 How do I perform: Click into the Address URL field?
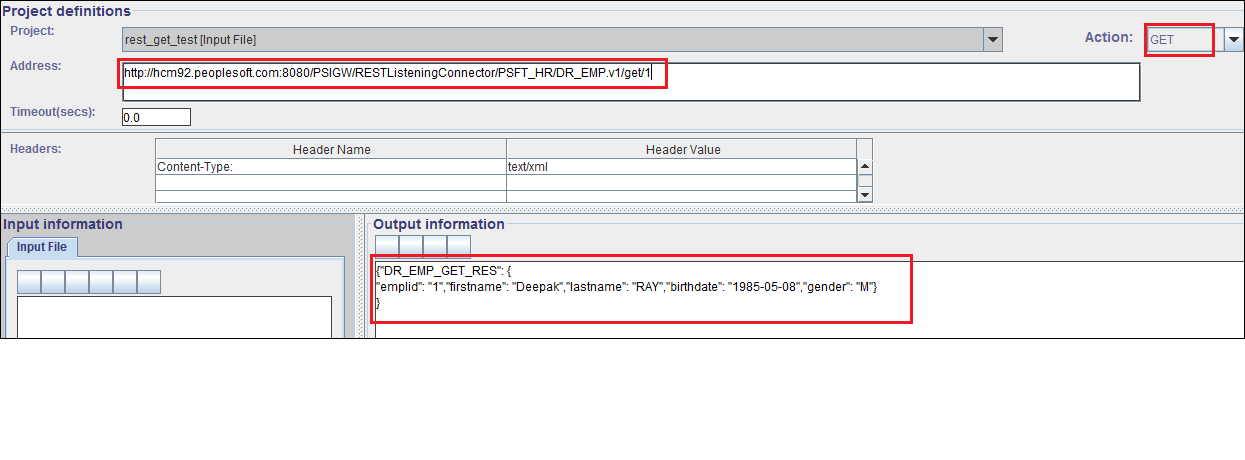(631, 82)
